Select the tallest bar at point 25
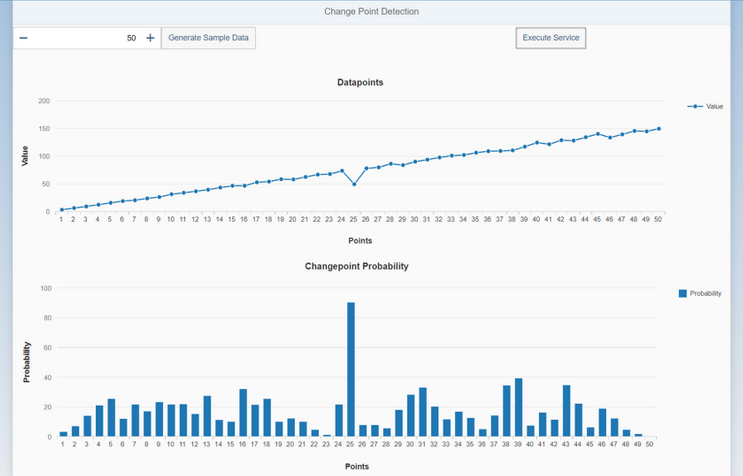 click(351, 369)
